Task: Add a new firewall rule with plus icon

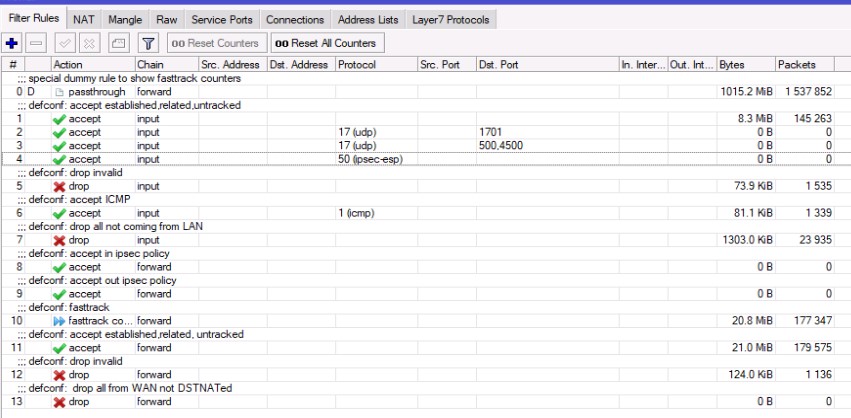Action: (11, 43)
